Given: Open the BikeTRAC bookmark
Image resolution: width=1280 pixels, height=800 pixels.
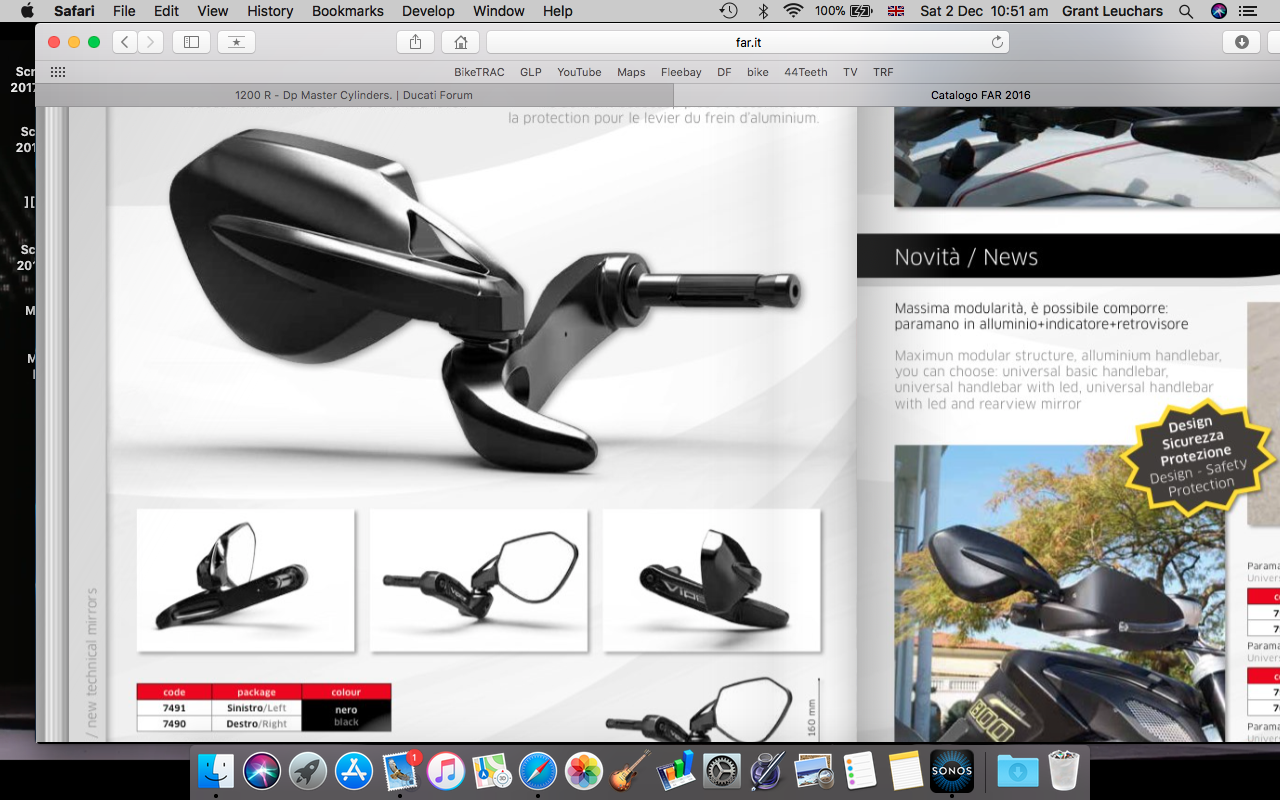Looking at the screenshot, I should (479, 72).
